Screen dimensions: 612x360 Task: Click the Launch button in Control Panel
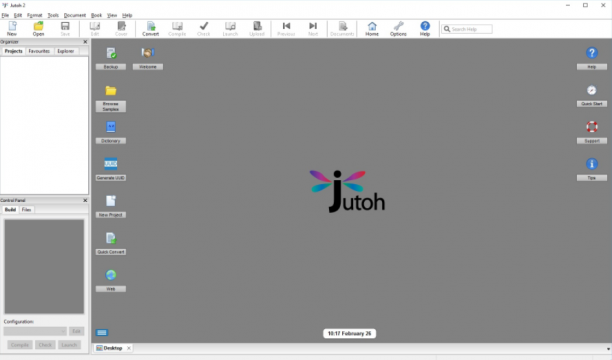[69, 345]
